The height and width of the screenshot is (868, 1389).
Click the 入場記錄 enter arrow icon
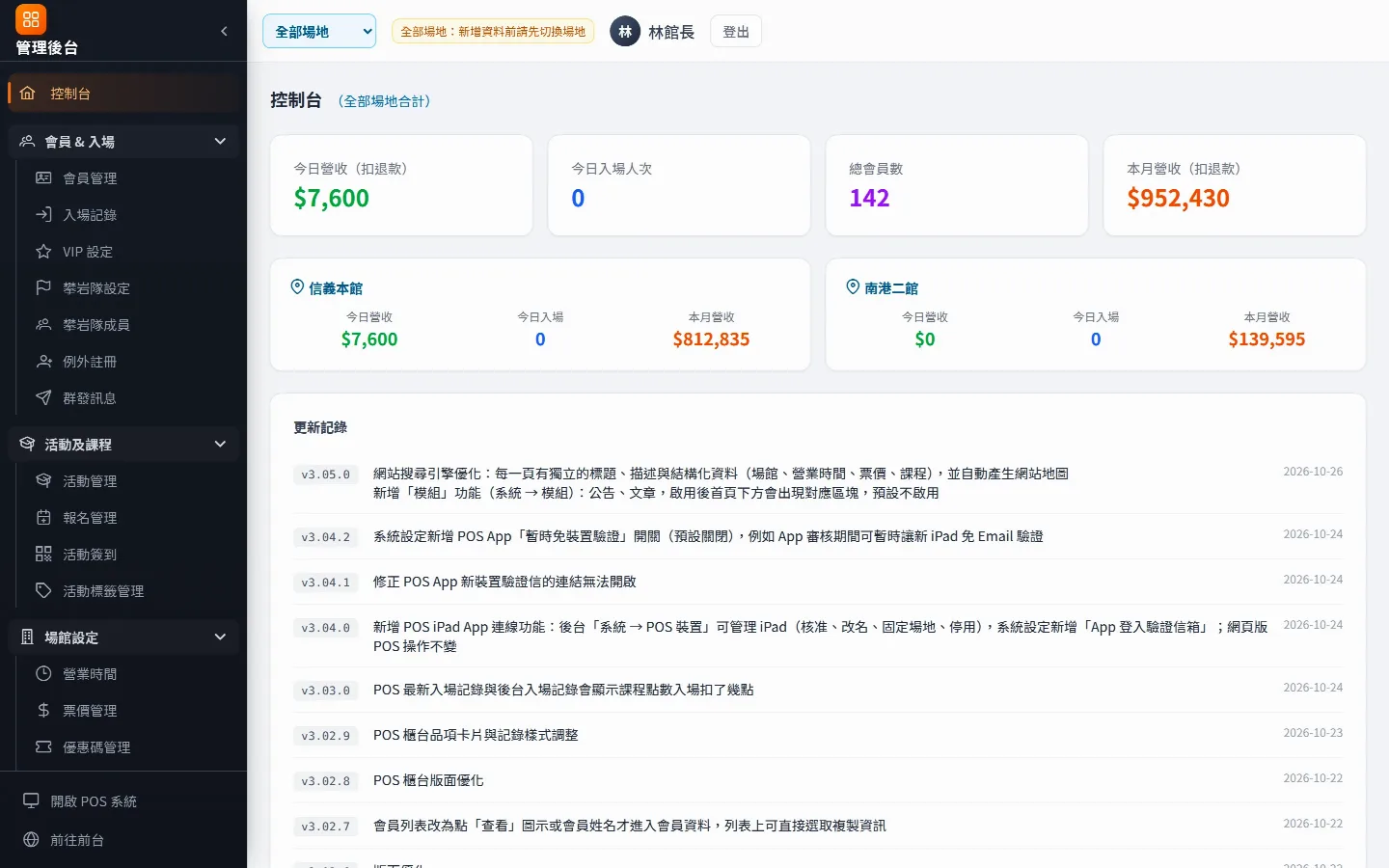tap(43, 214)
